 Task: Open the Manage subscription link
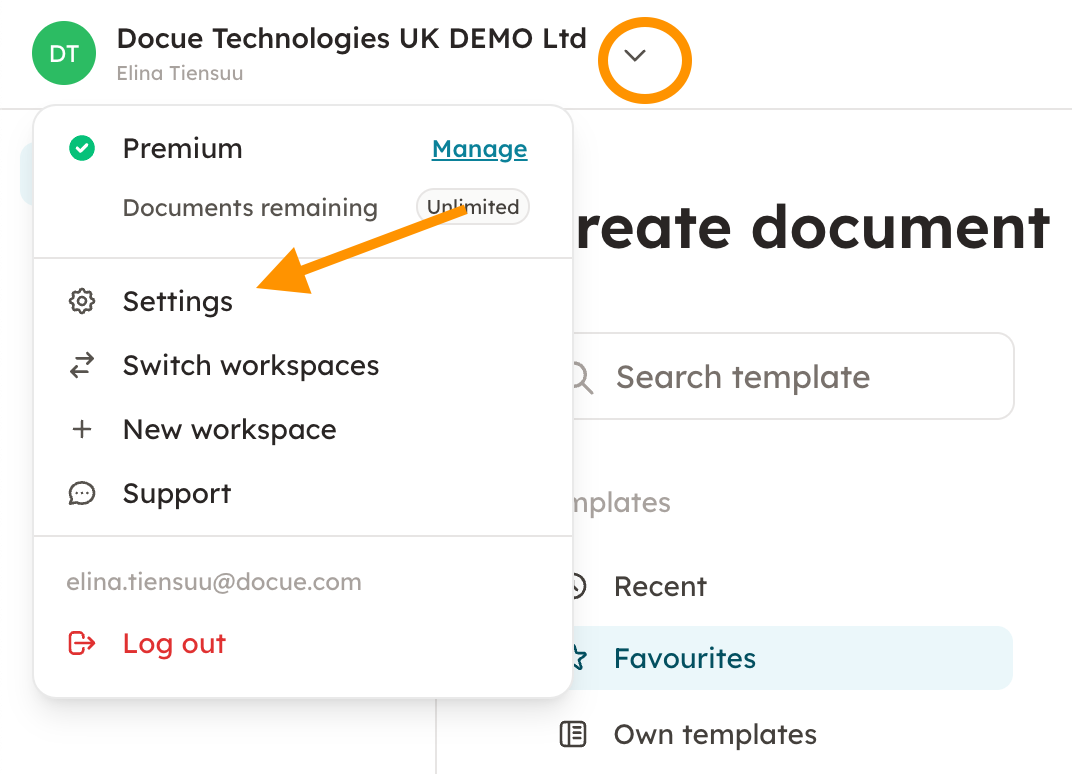click(x=479, y=149)
